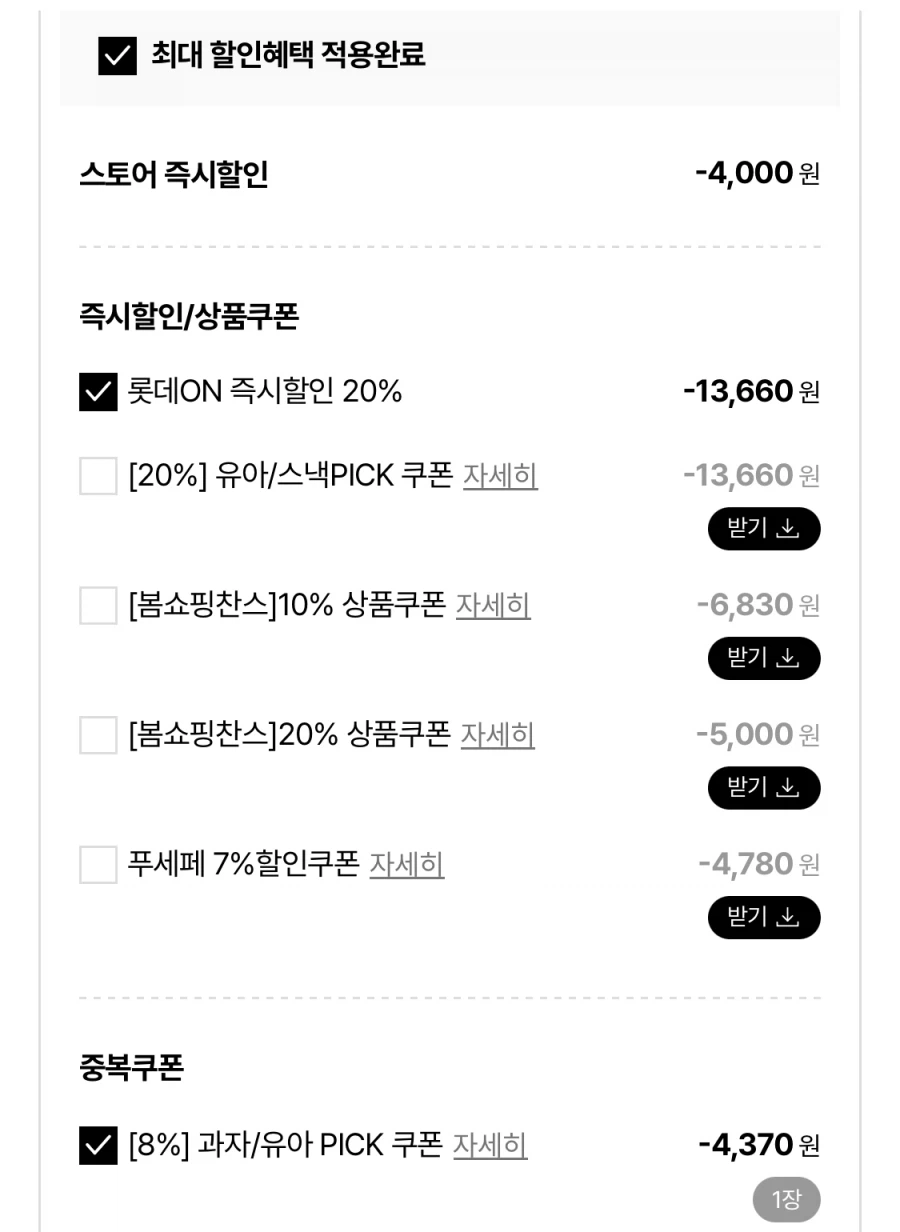Click the 롯데ON 즉시할인 20% label text
This screenshot has height=1232, width=900.
(x=265, y=392)
